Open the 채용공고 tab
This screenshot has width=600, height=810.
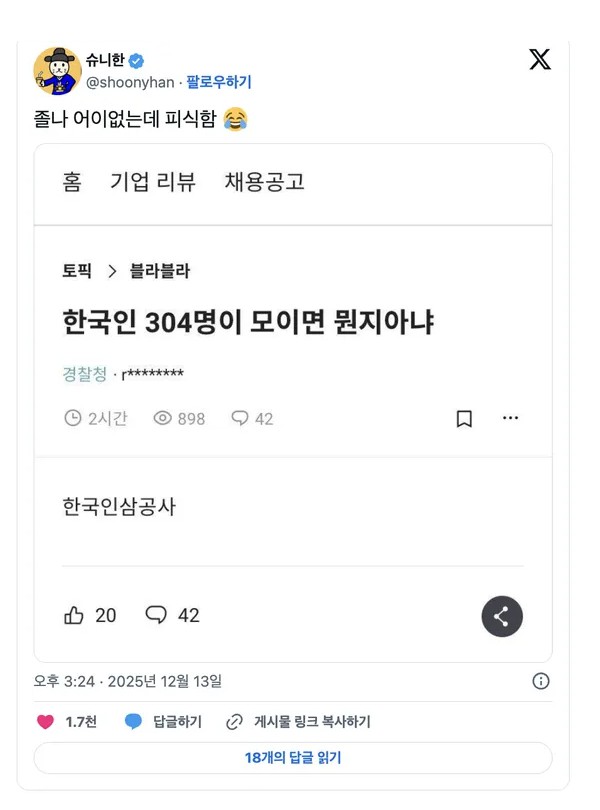point(264,182)
